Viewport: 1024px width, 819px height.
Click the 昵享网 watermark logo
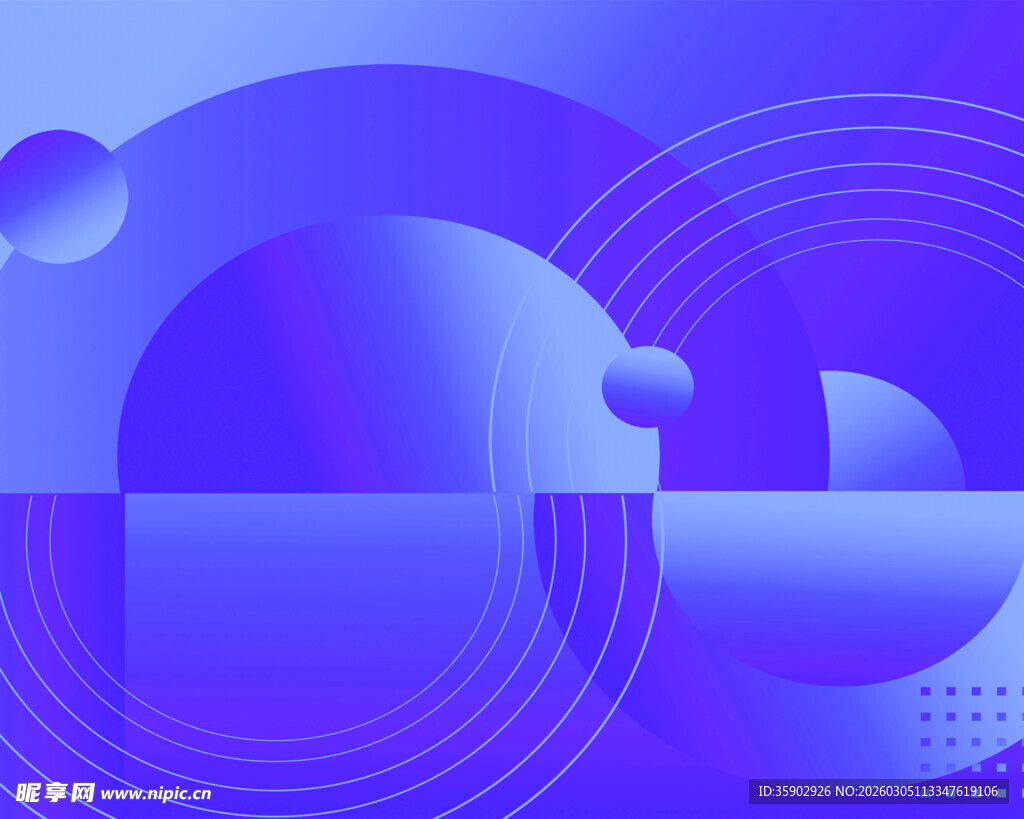56,792
